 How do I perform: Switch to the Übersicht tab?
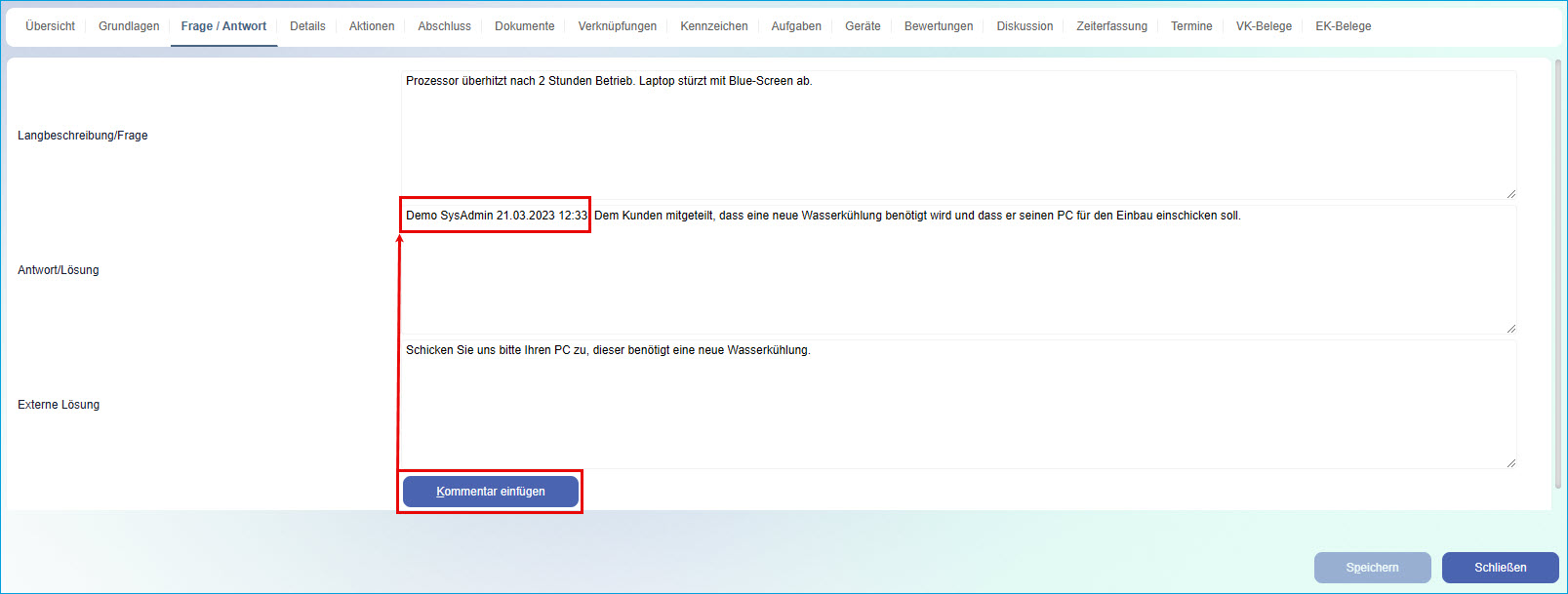pos(50,26)
